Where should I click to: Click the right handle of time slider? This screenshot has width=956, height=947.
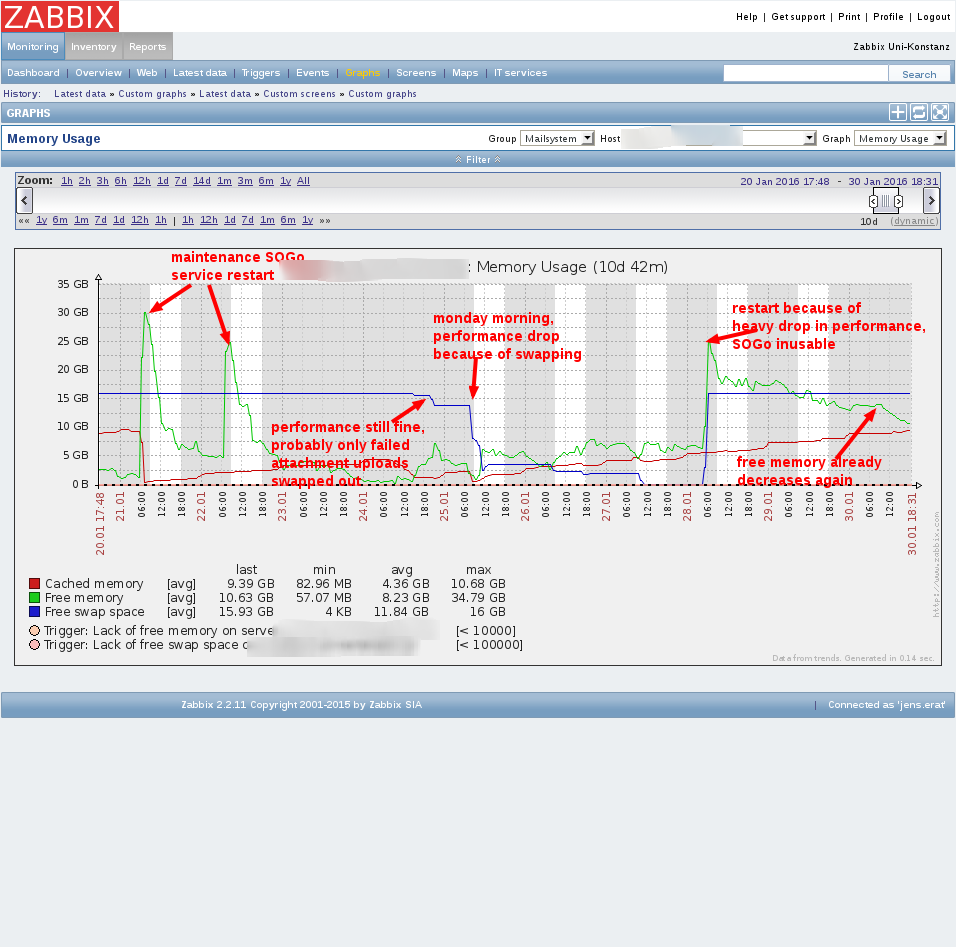899,201
